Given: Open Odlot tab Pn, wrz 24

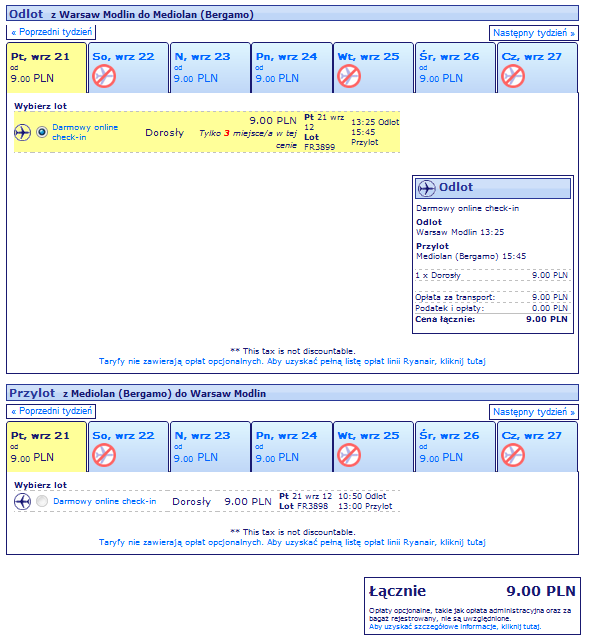Looking at the screenshot, I should (292, 68).
